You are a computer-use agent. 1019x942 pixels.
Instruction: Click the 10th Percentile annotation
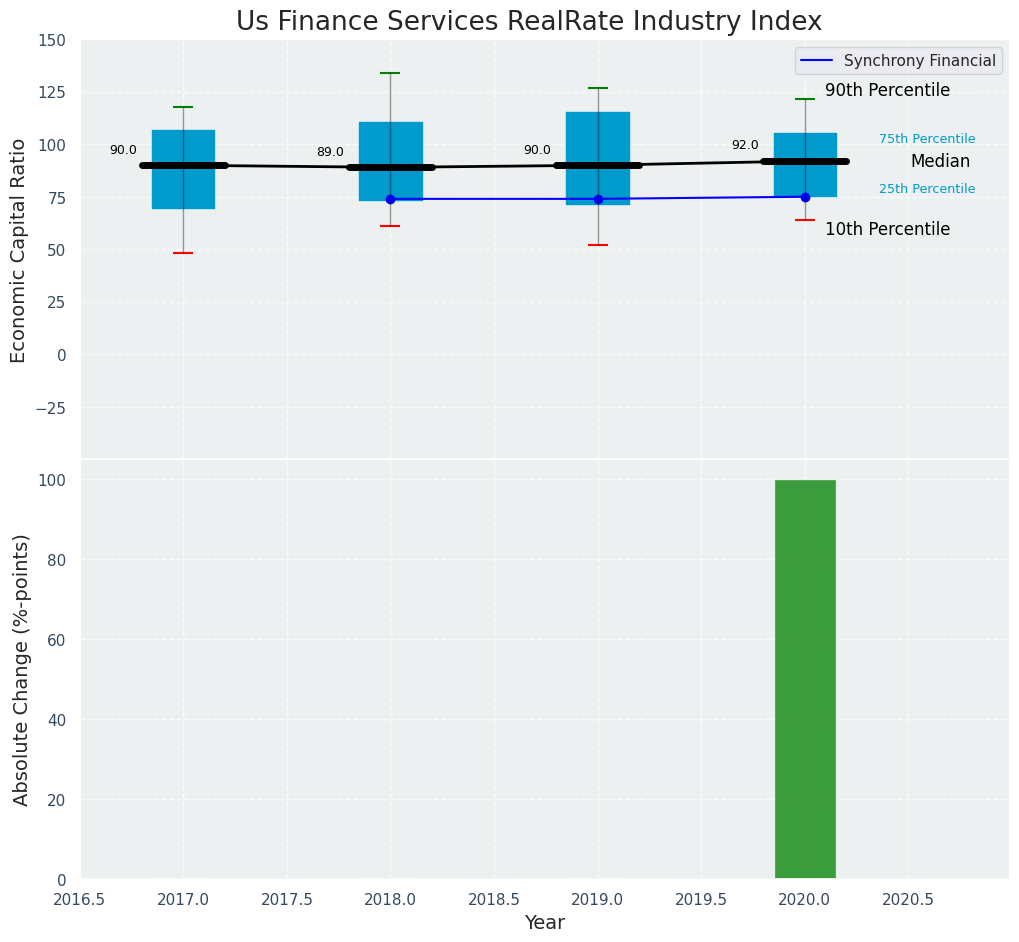pos(887,230)
